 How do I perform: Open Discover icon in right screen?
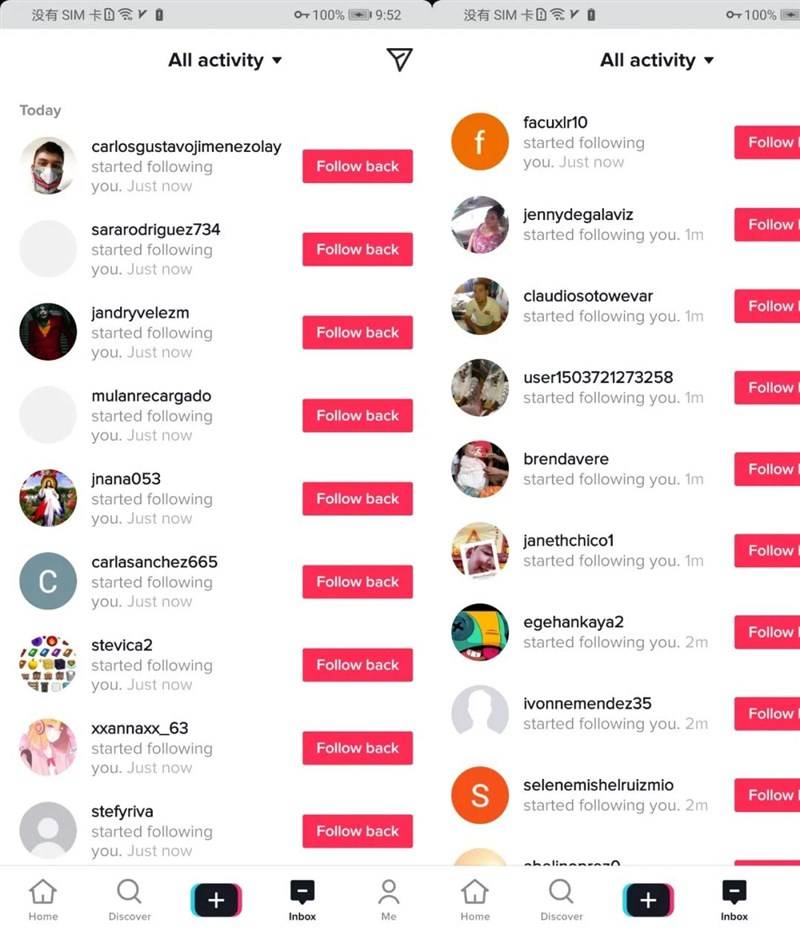[x=561, y=891]
